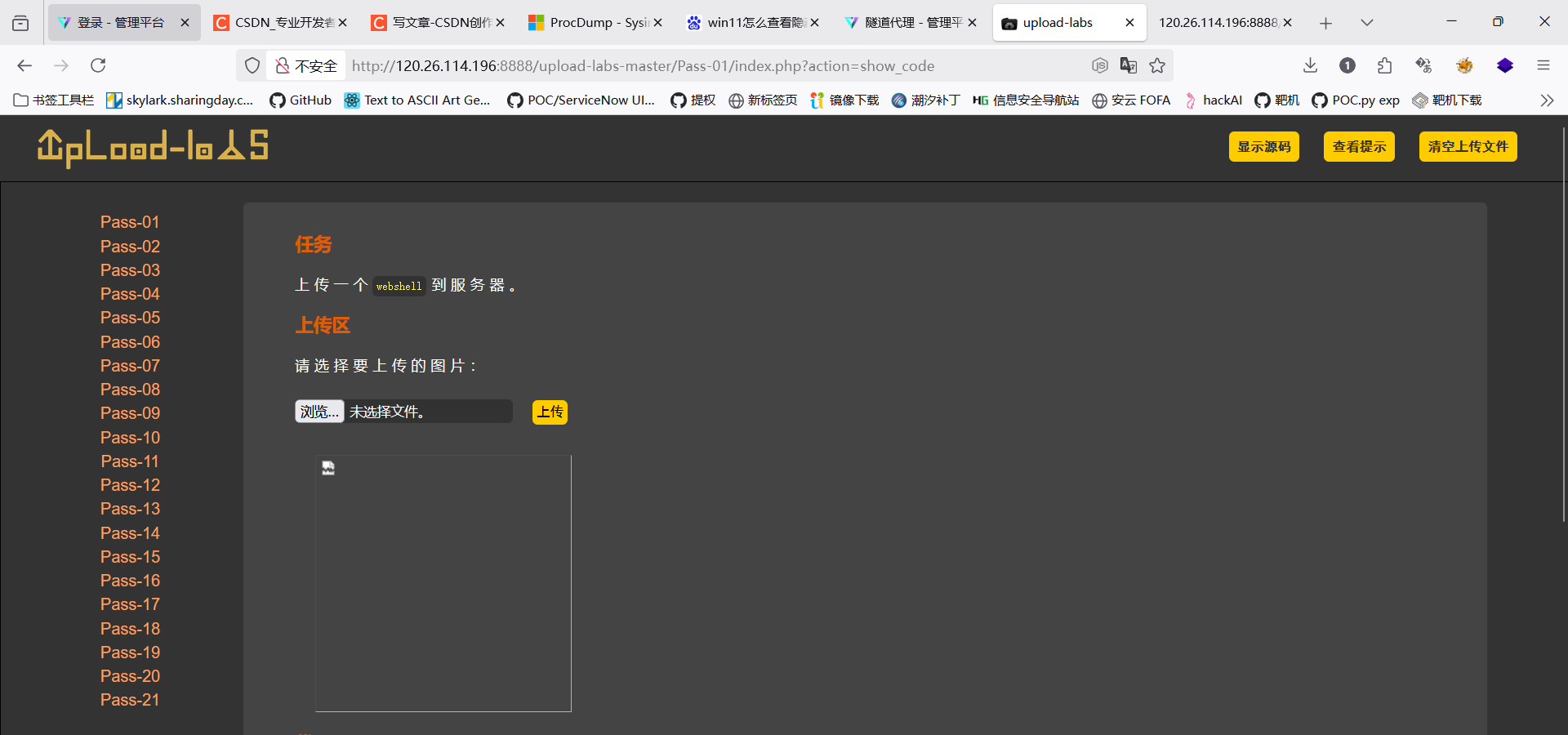This screenshot has width=1568, height=735.
Task: Click the 查看提示 button
Action: [1359, 147]
